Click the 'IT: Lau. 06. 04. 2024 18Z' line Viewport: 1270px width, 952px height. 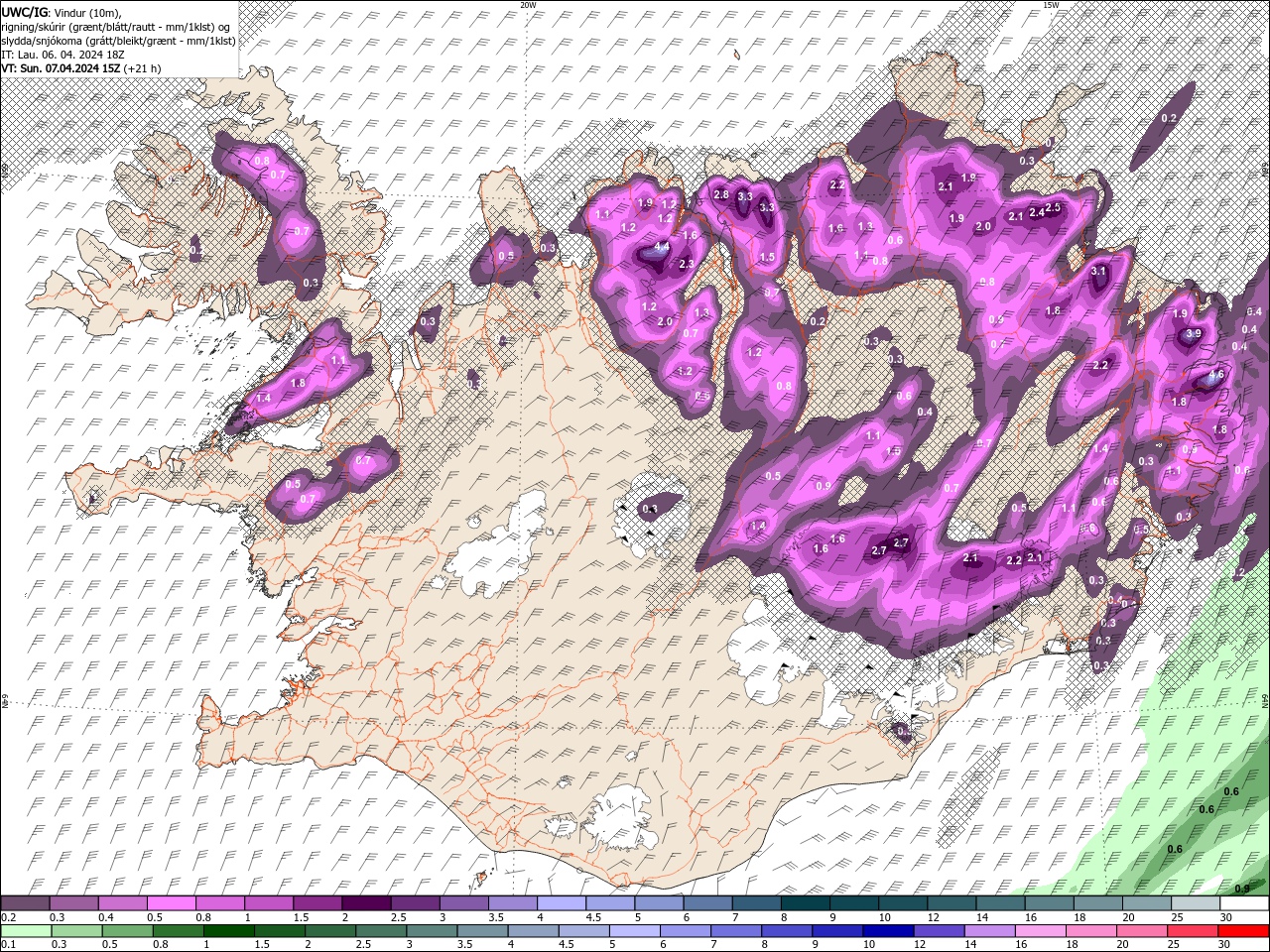pyautogui.click(x=64, y=54)
